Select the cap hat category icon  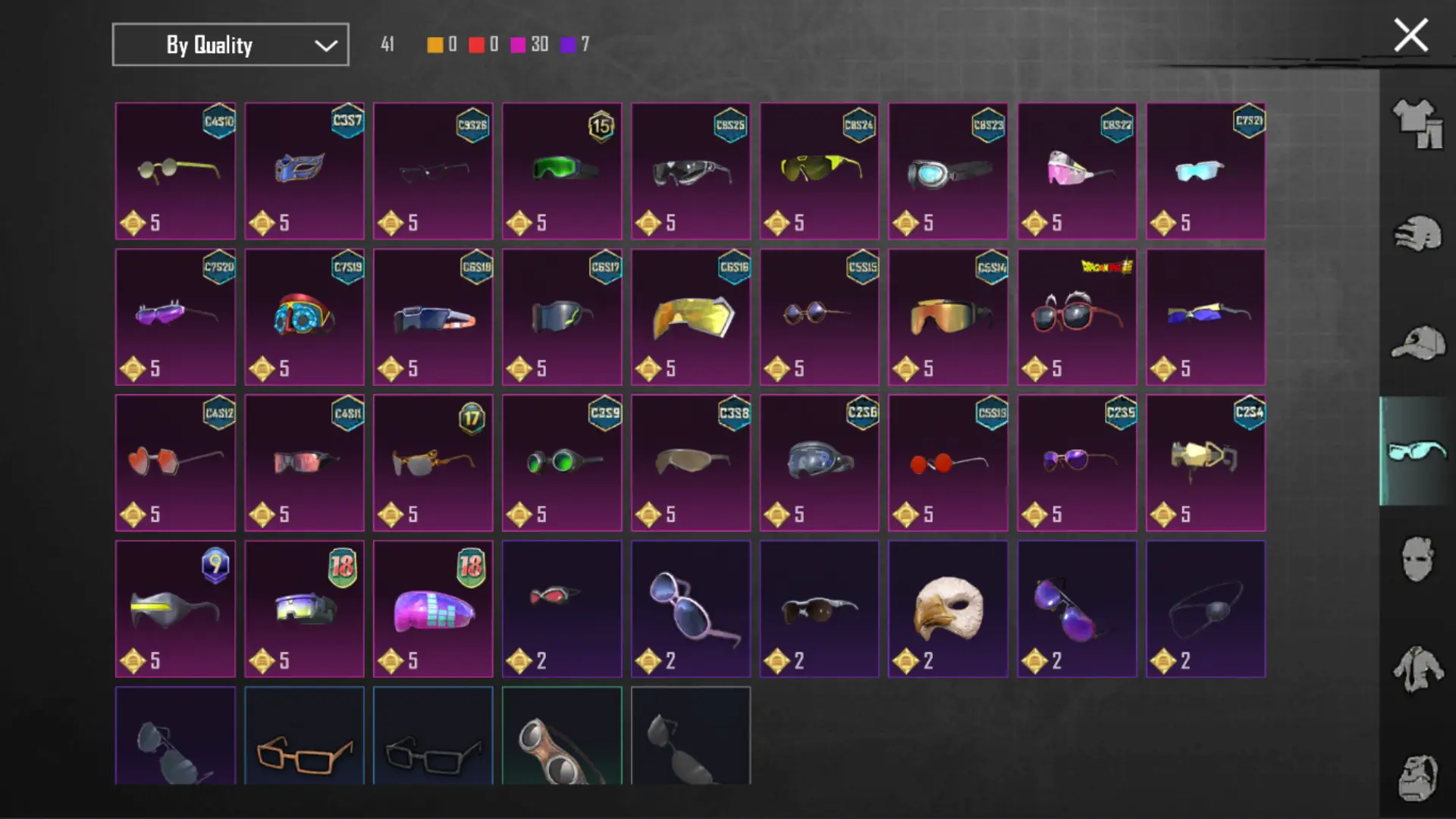[x=1417, y=343]
